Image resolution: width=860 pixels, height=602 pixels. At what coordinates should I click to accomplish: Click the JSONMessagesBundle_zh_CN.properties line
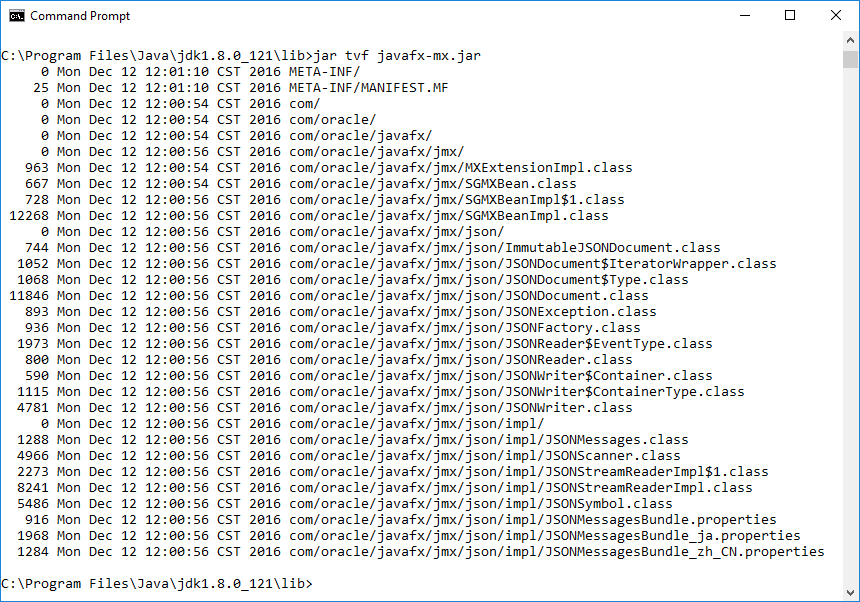[x=556, y=552]
